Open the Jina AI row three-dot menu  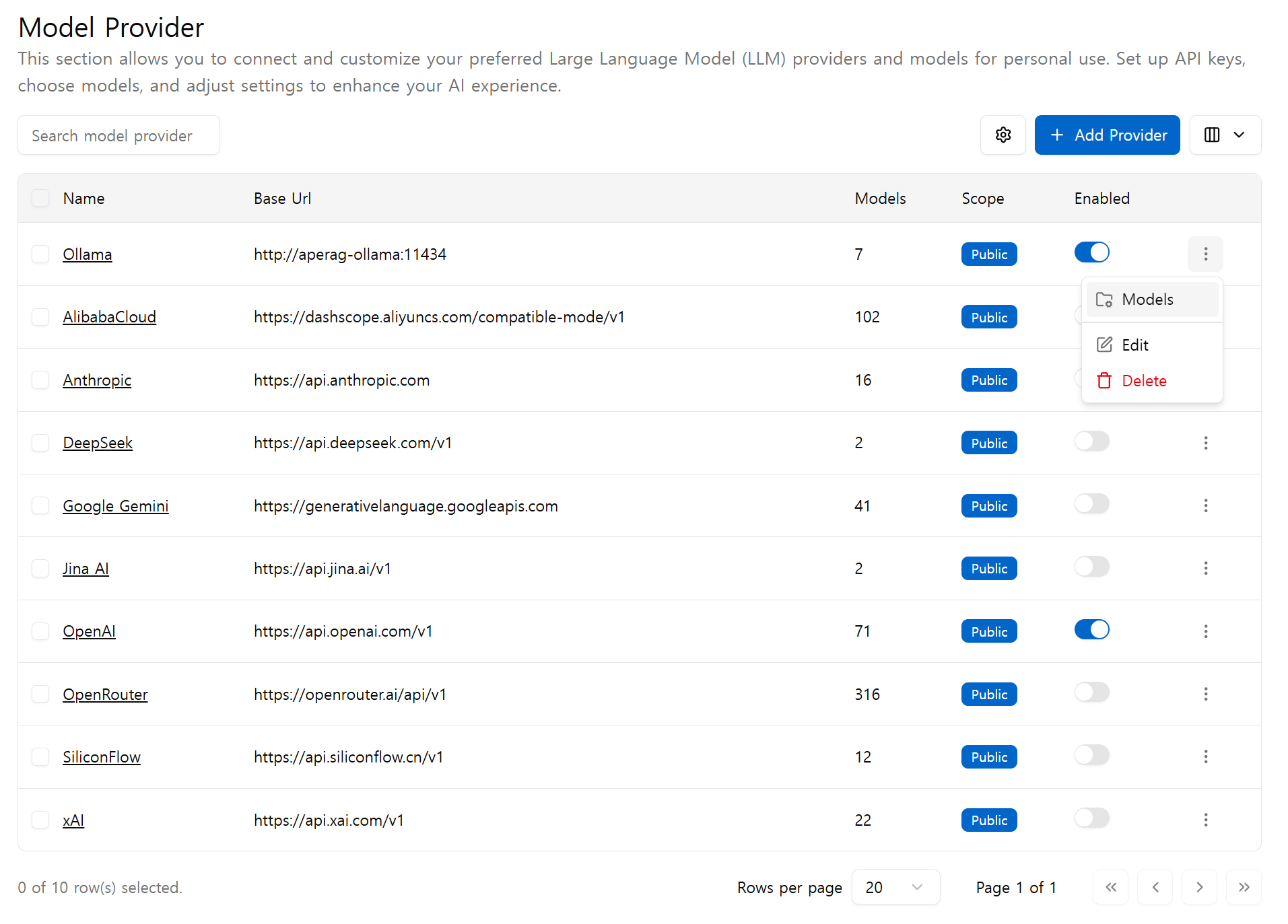pyautogui.click(x=1205, y=568)
